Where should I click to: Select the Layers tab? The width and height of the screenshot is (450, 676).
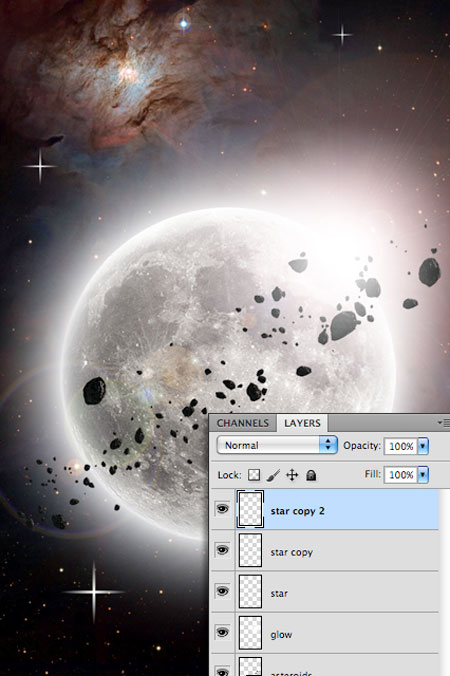tap(302, 423)
